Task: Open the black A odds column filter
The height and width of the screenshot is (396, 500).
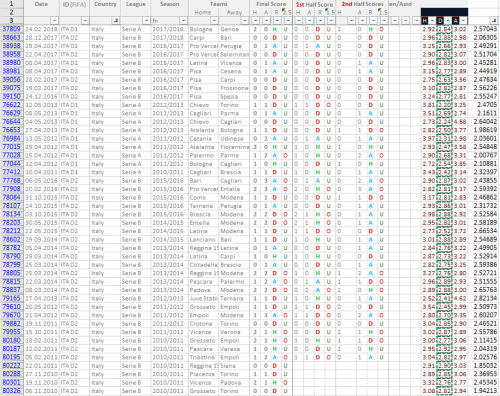Action: [464, 21]
